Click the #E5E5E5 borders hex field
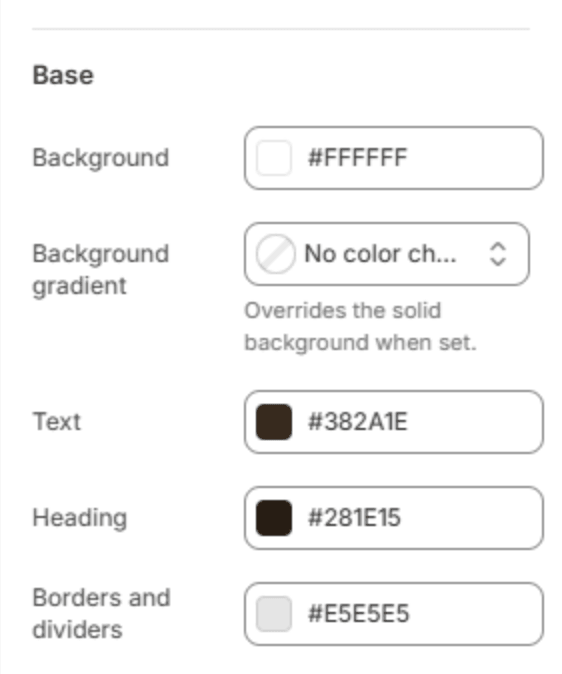This screenshot has height=674, width=562. pos(393,614)
